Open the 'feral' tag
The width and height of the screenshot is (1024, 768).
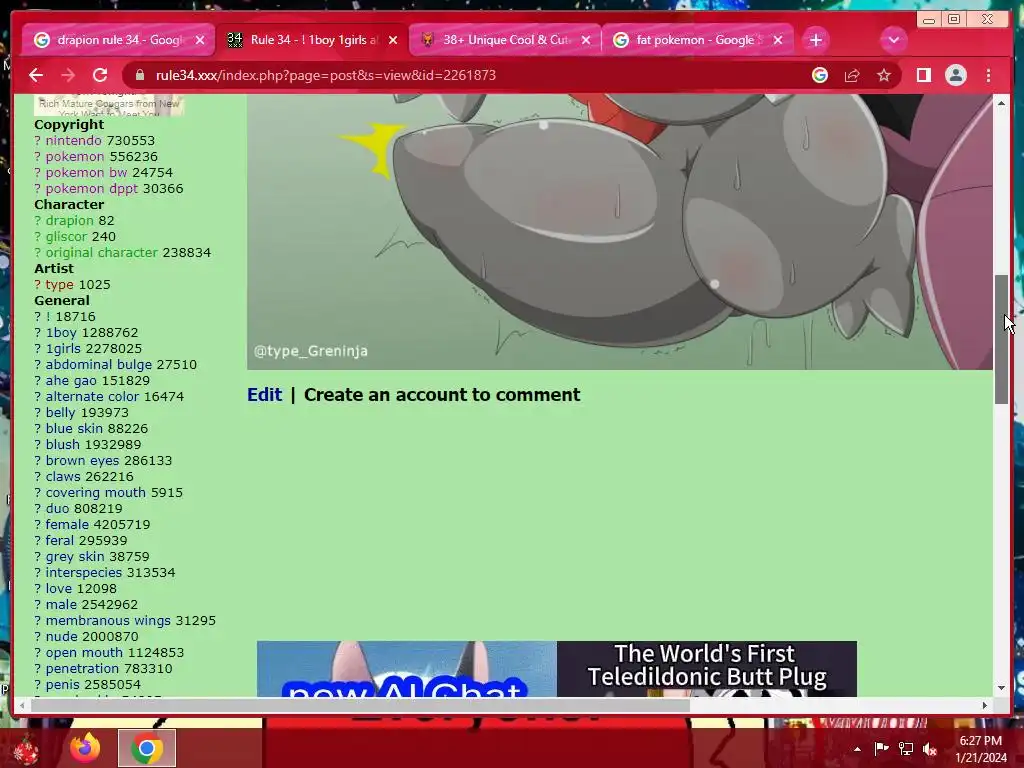[x=59, y=541]
